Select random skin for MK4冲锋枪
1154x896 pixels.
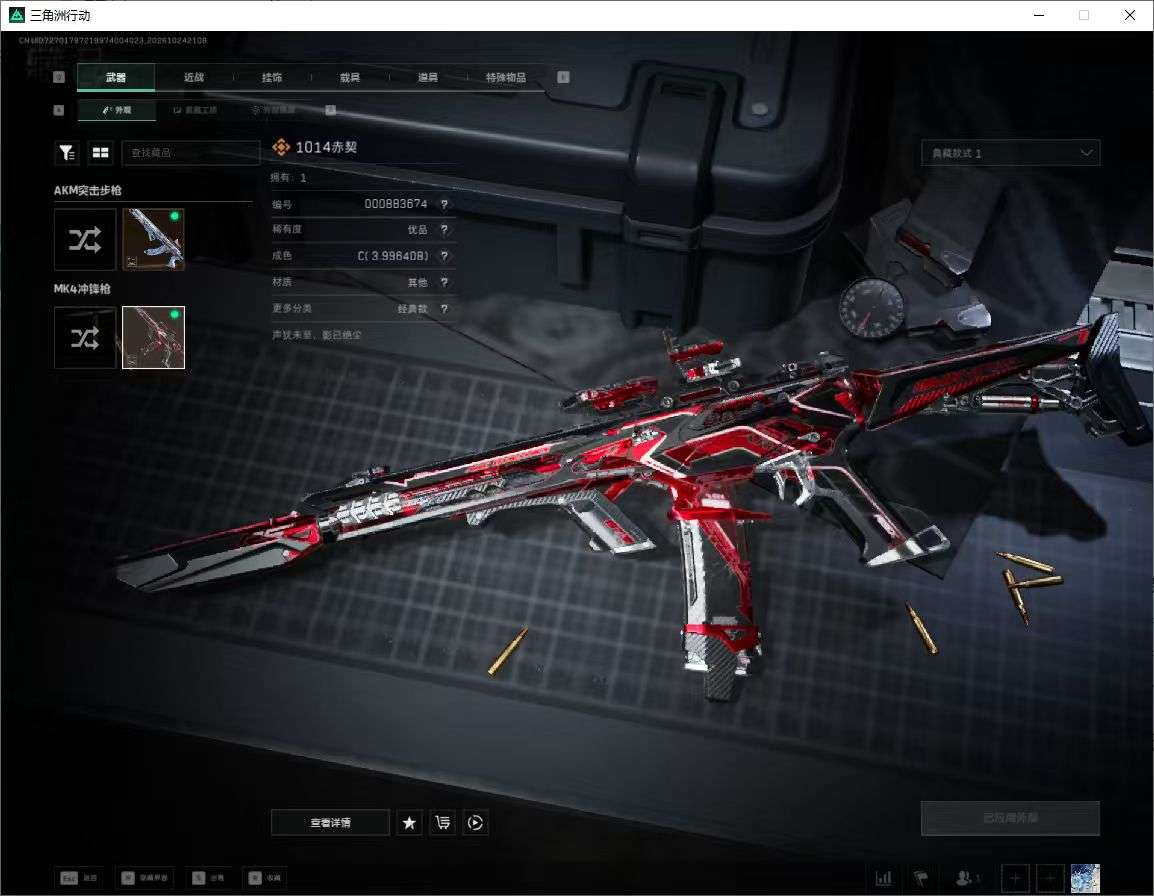pyautogui.click(x=85, y=337)
